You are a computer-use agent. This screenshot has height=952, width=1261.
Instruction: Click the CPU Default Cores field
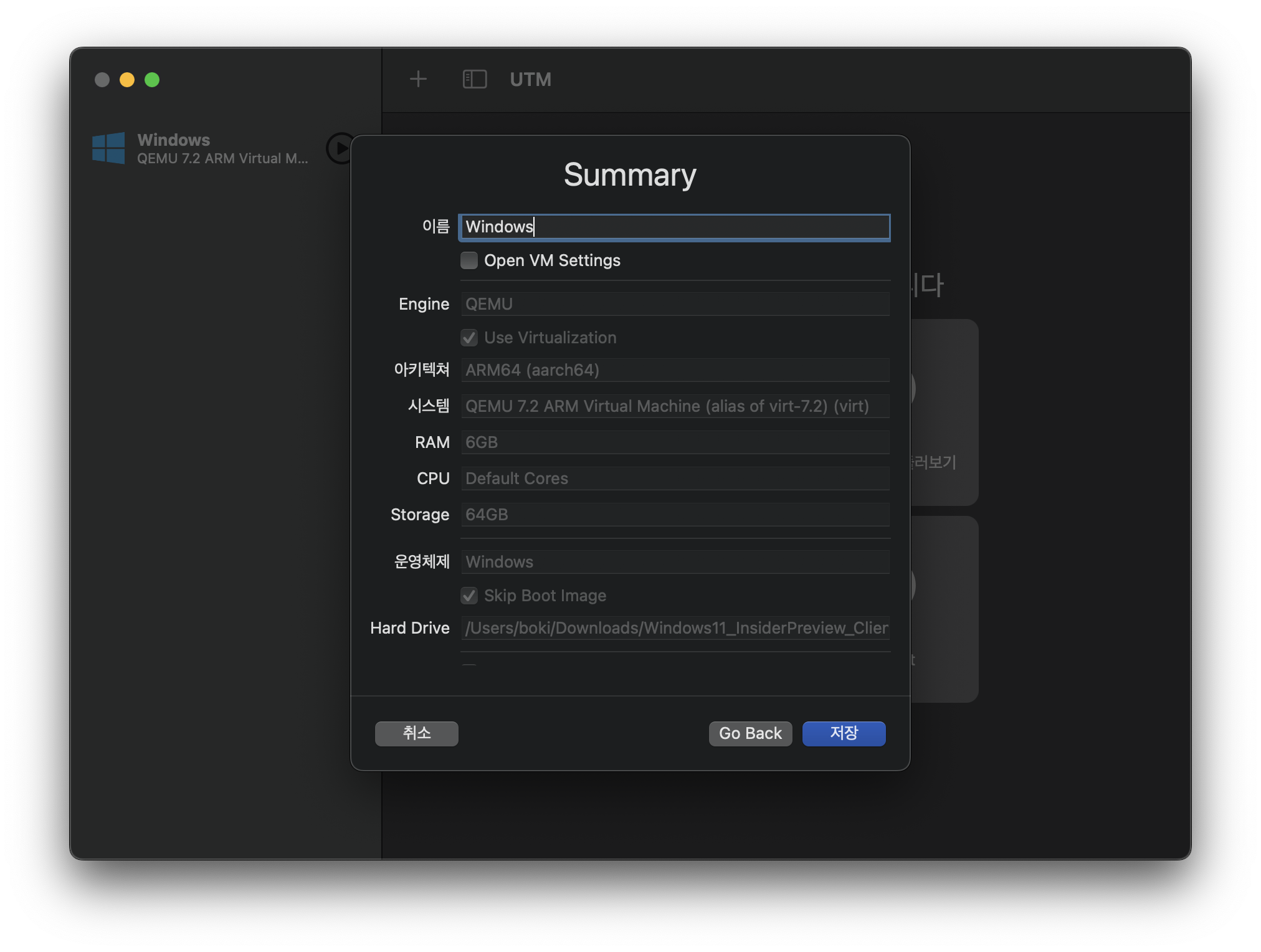point(674,478)
